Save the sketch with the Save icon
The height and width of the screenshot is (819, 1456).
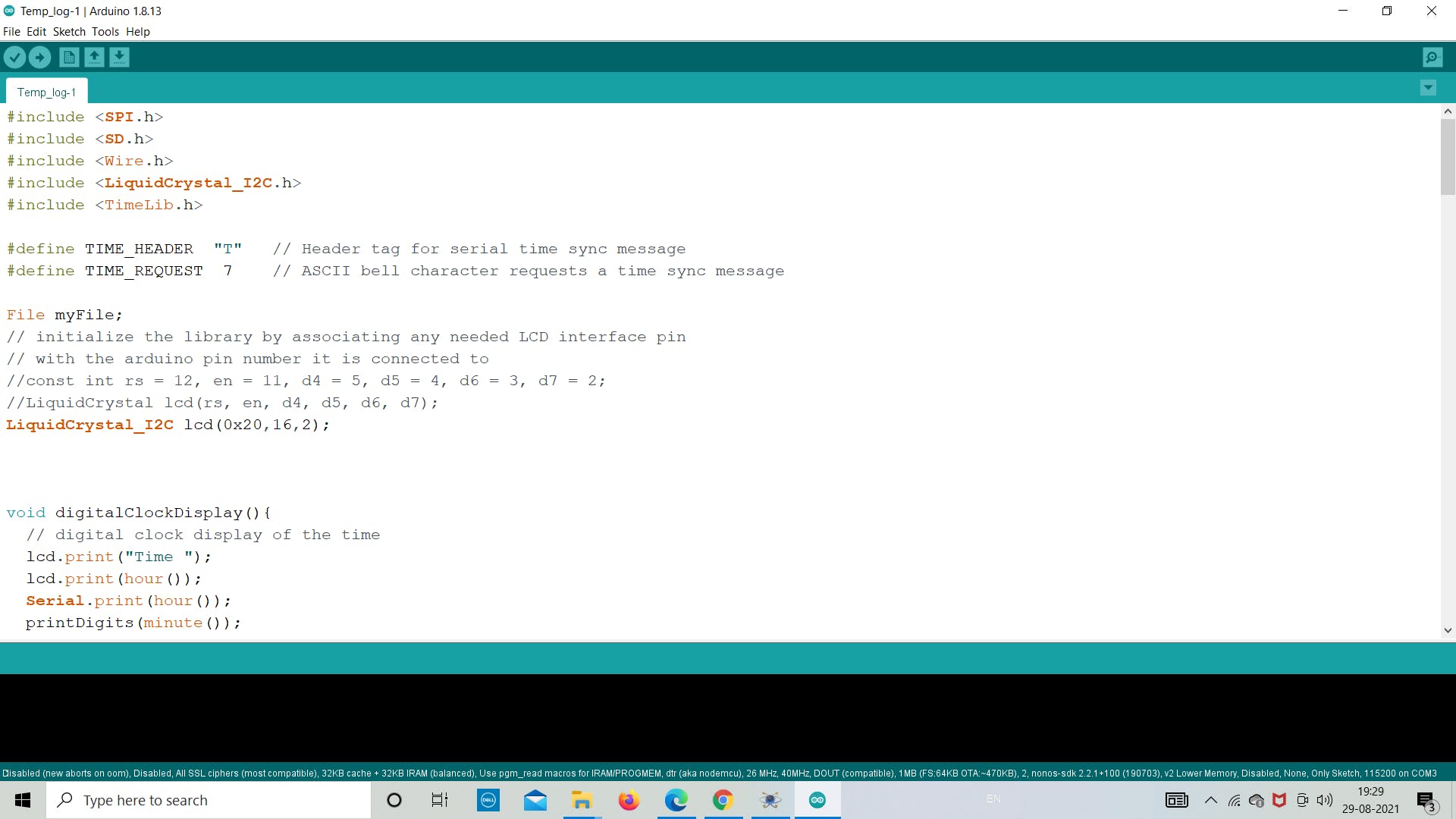[x=119, y=57]
